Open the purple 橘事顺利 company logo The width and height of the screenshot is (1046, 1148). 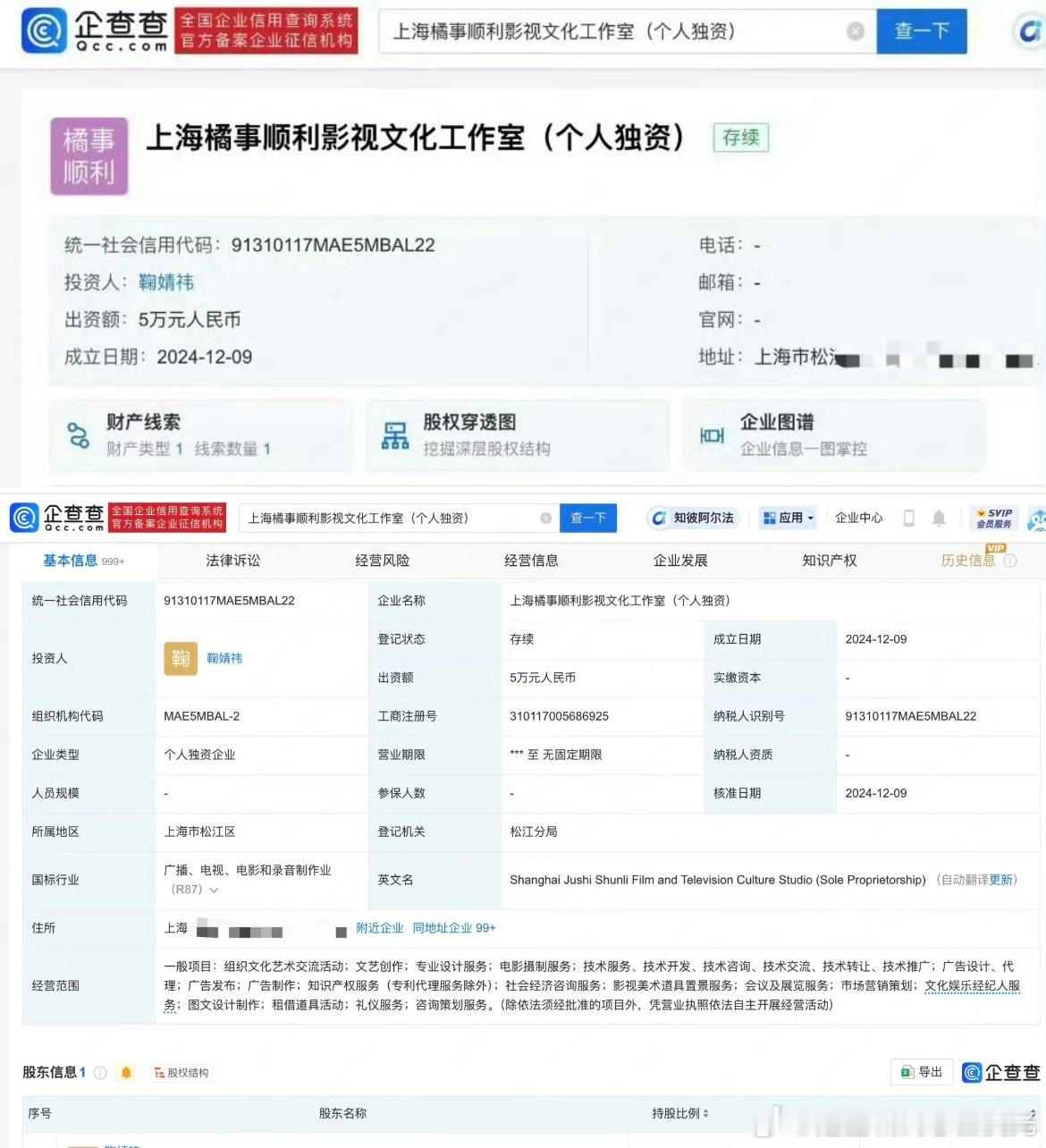(89, 156)
